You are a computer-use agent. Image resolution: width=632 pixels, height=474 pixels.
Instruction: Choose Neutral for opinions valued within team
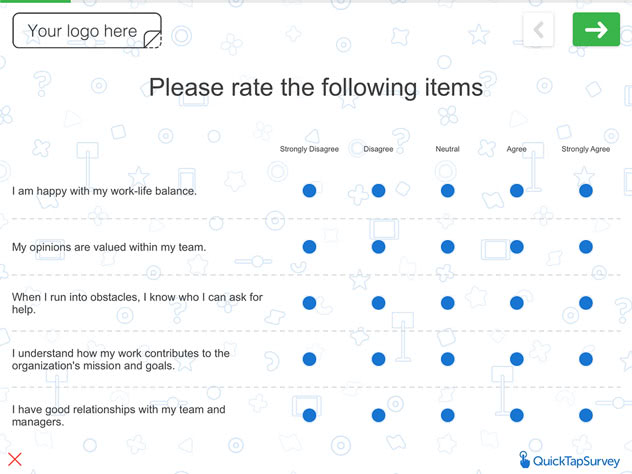[447, 247]
